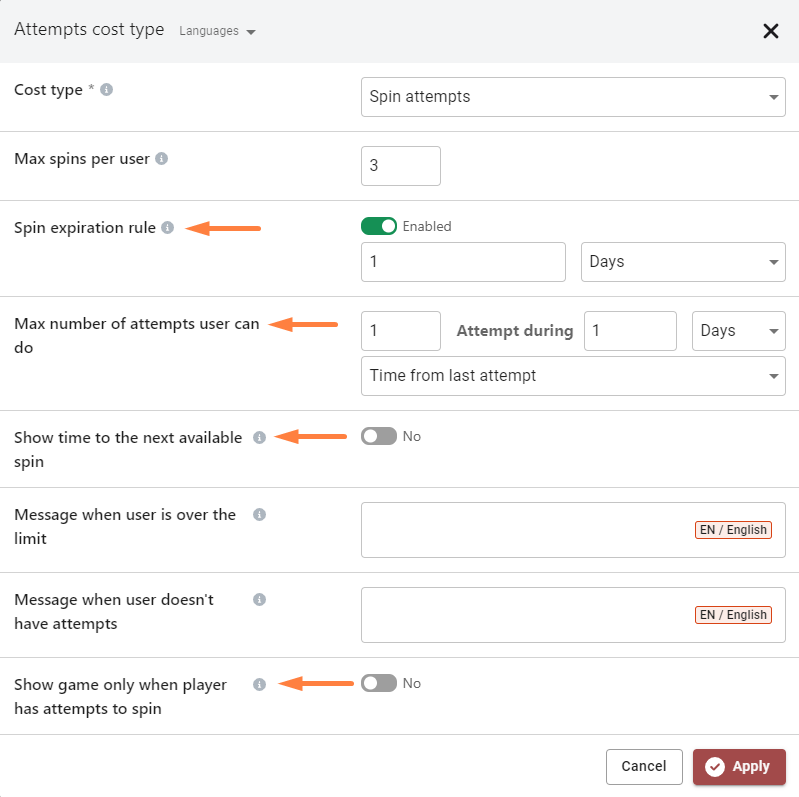Click info icon for Message when over the limit
This screenshot has width=799, height=797.
click(x=259, y=515)
